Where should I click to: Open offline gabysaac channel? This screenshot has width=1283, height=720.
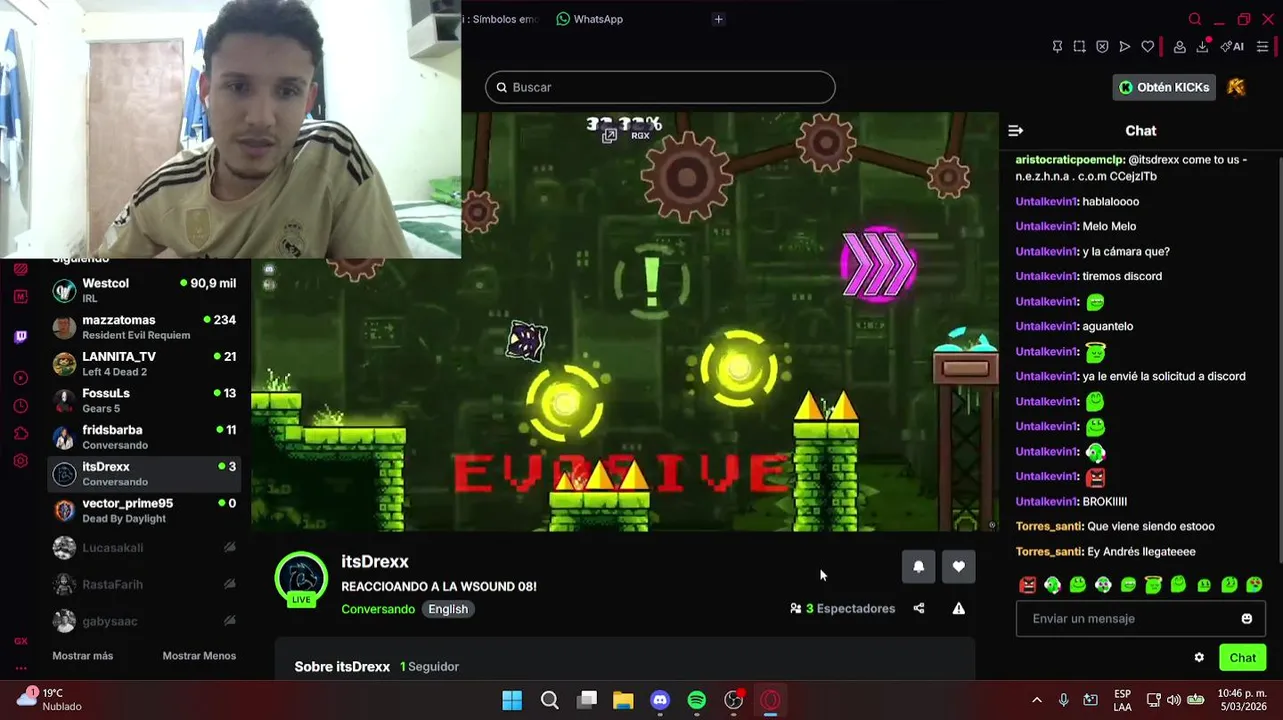coord(144,621)
